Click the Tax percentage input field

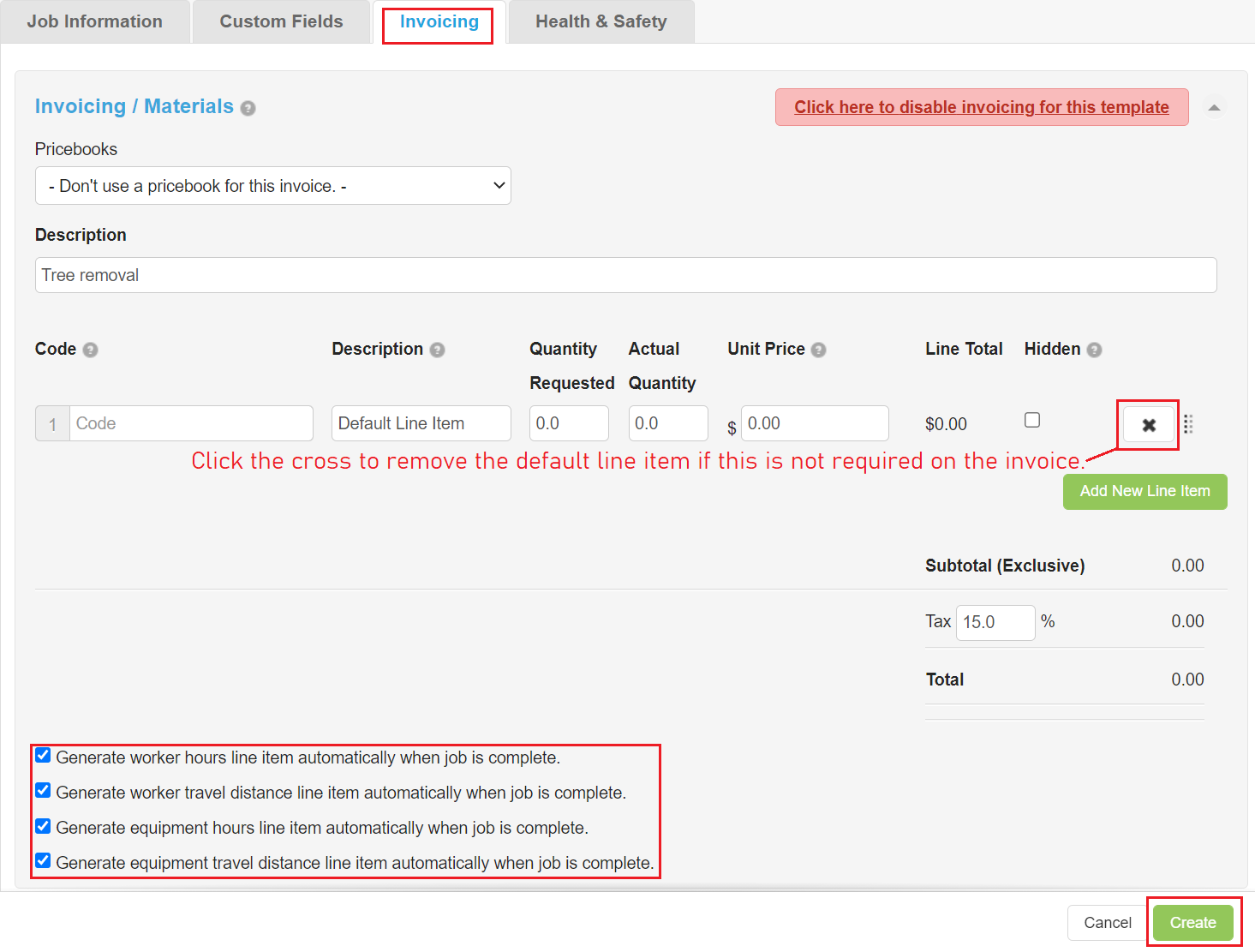pyautogui.click(x=995, y=622)
